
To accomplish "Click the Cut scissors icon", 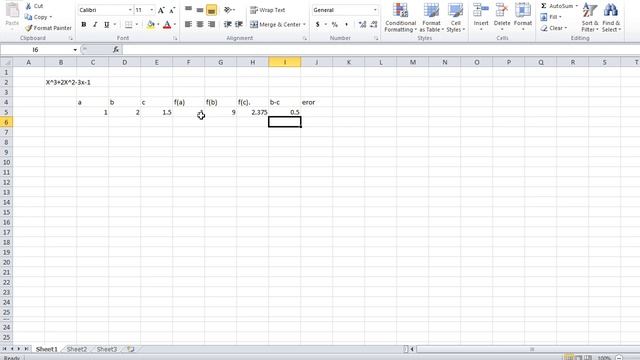I will pyautogui.click(x=29, y=6).
